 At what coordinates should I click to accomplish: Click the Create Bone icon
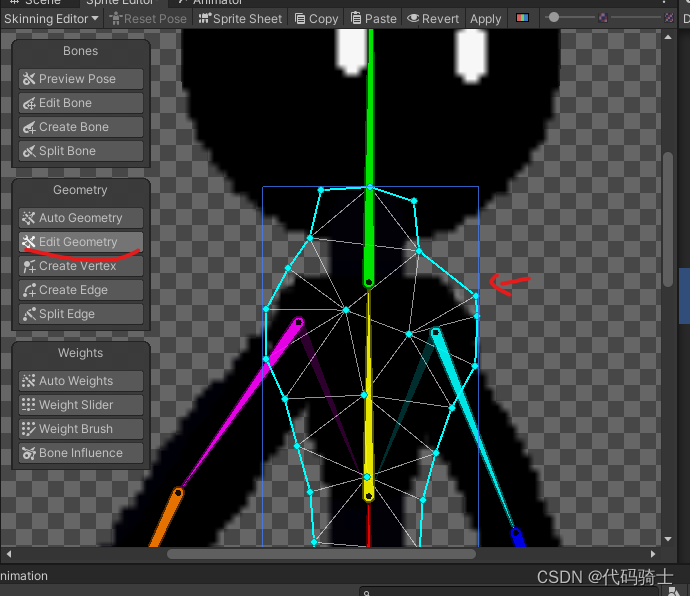click(29, 127)
